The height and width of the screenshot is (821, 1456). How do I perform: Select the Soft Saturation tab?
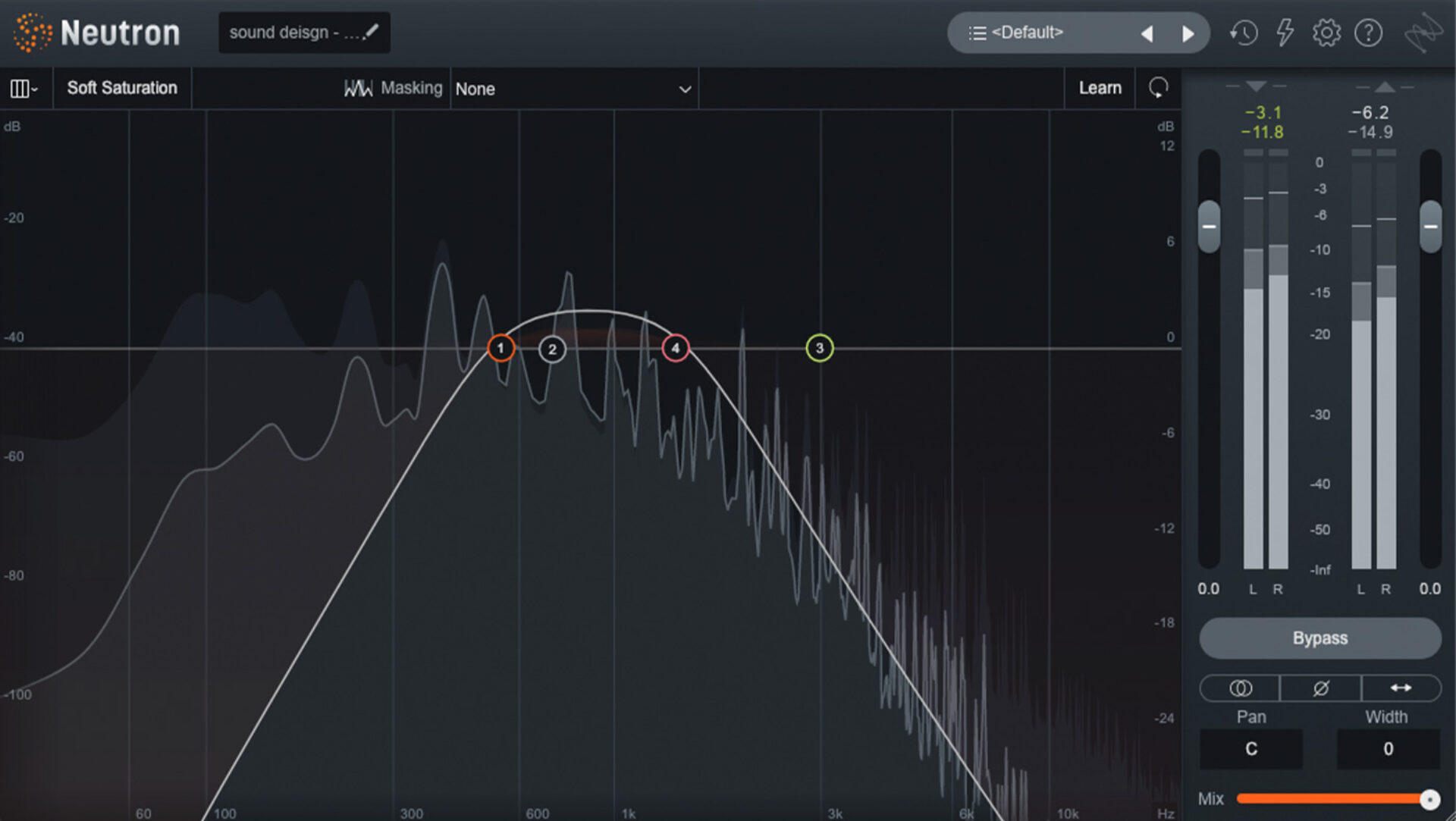tap(121, 88)
